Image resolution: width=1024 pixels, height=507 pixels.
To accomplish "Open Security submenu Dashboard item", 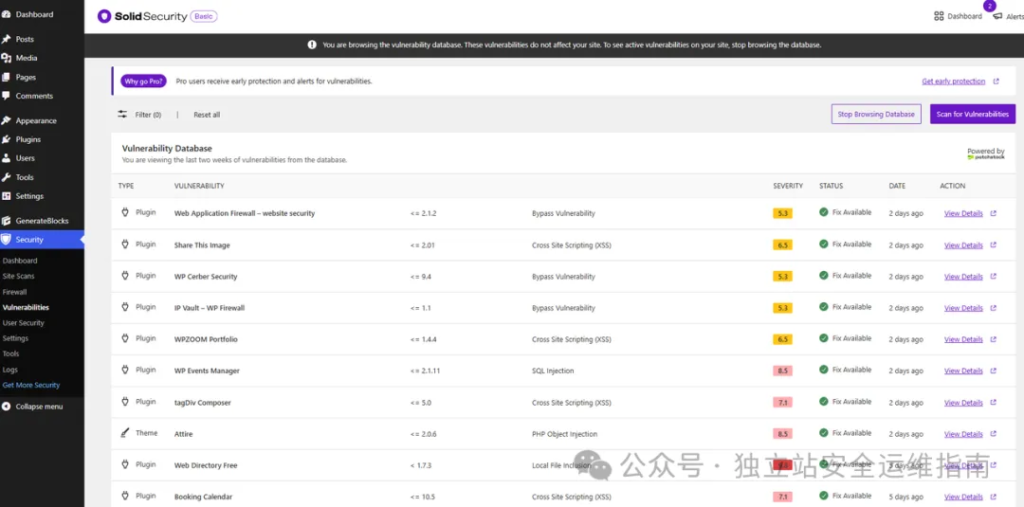I will coord(20,261).
